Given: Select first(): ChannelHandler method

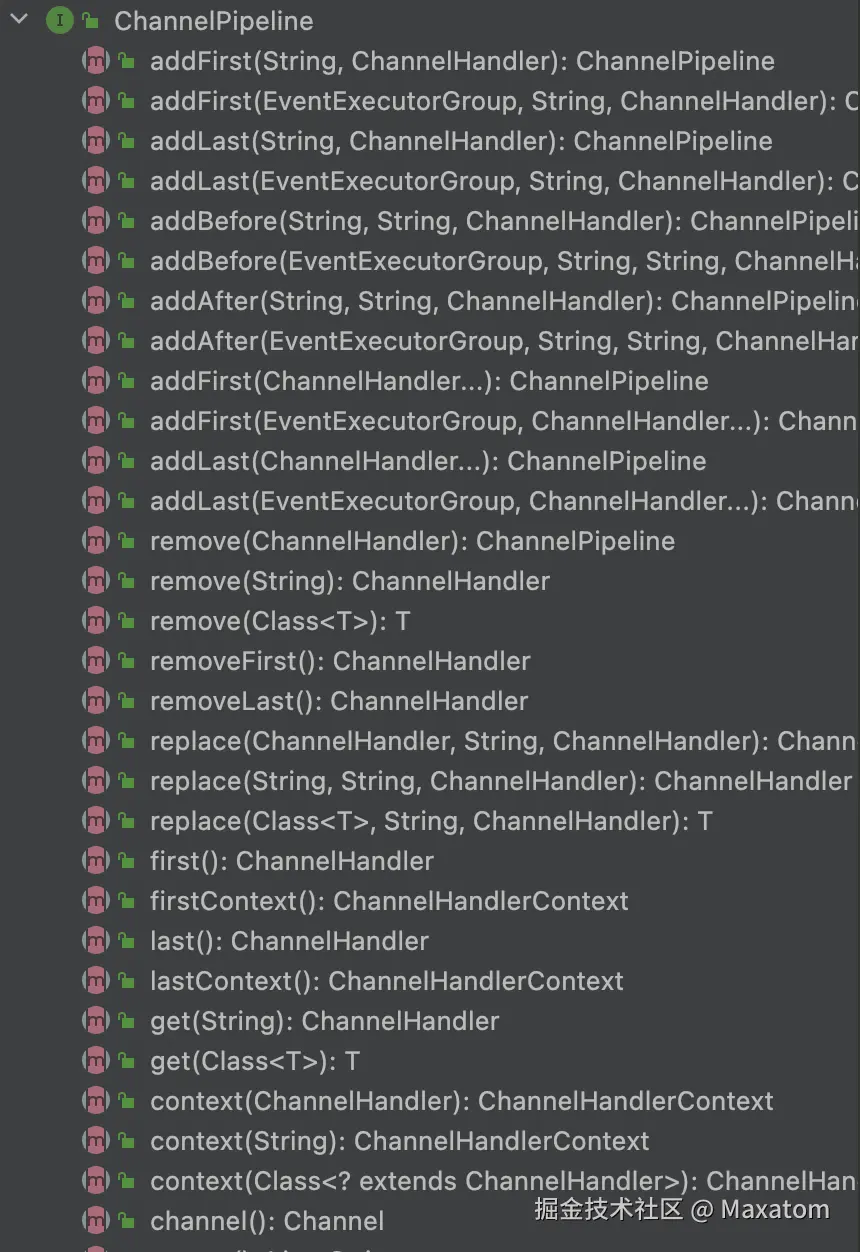Looking at the screenshot, I should (292, 861).
